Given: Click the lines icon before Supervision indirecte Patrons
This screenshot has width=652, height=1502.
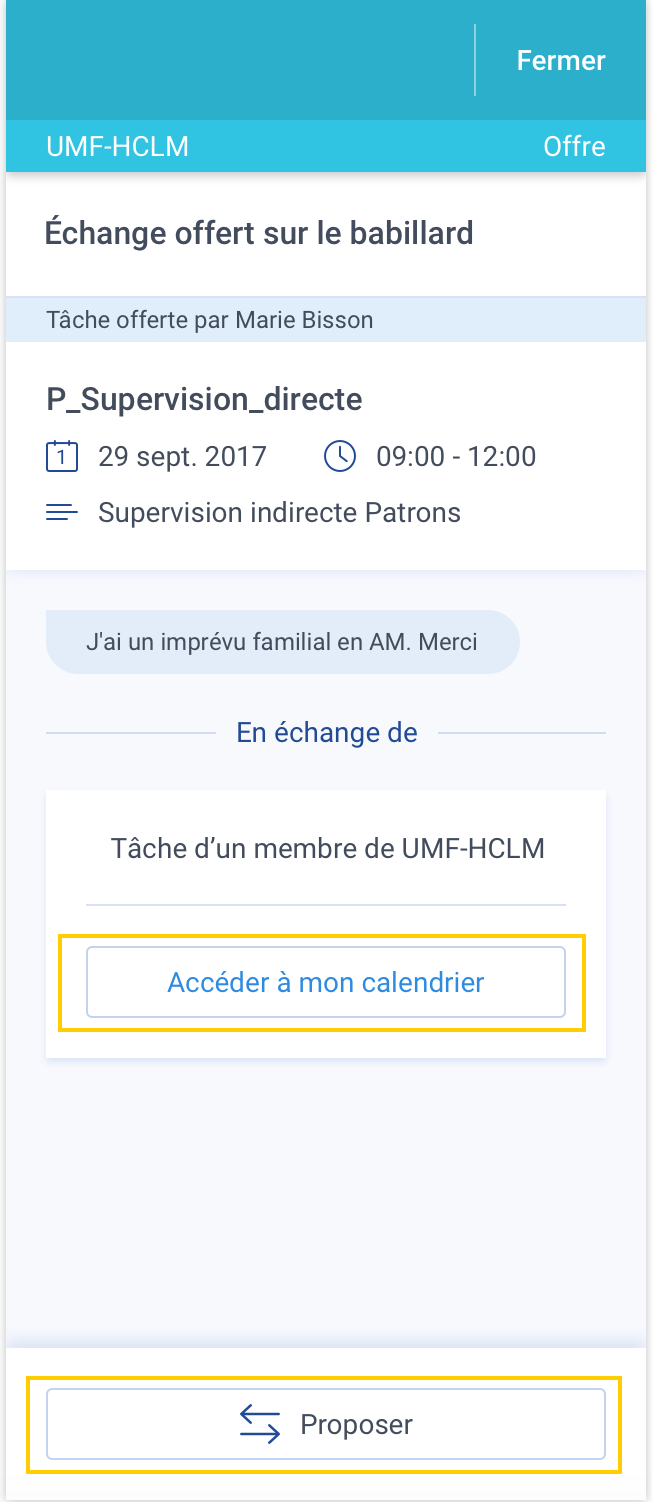Looking at the screenshot, I should (x=62, y=513).
